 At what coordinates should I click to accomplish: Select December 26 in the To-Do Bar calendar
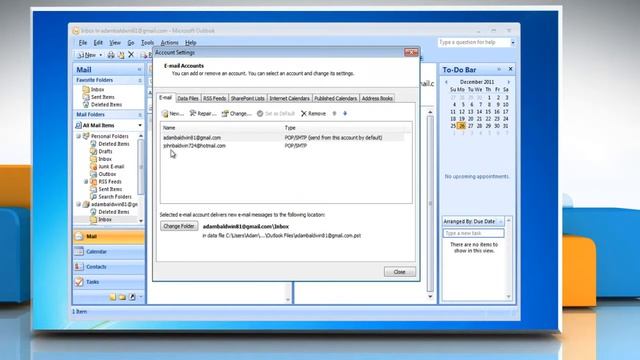[462, 126]
